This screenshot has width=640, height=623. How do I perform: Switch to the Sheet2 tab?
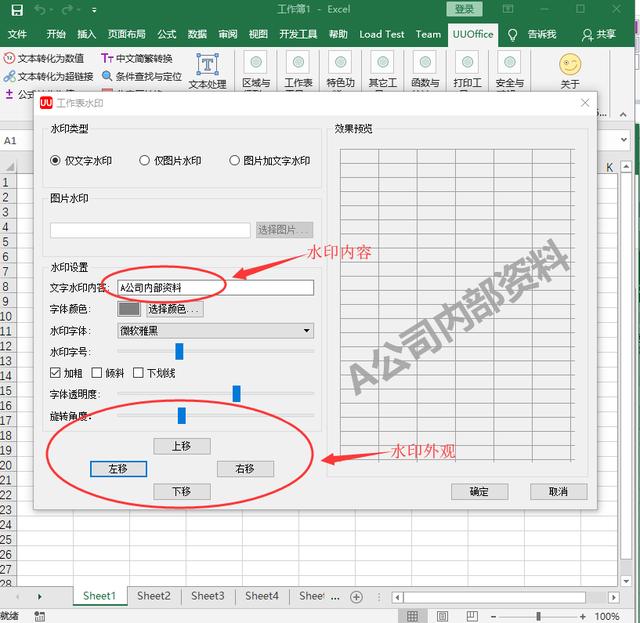click(x=153, y=596)
